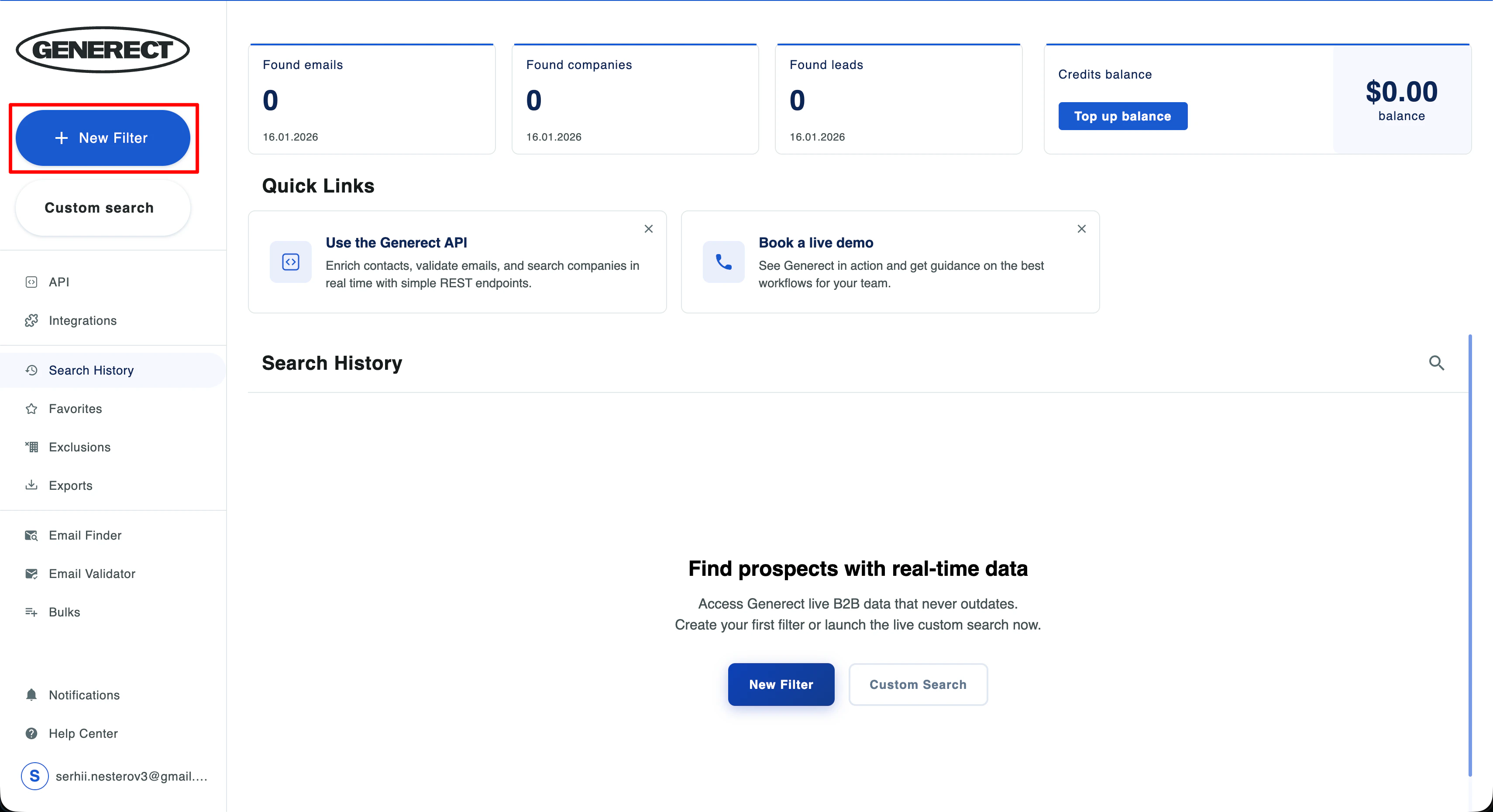Open the API menu item
The image size is (1493, 812).
tap(58, 282)
